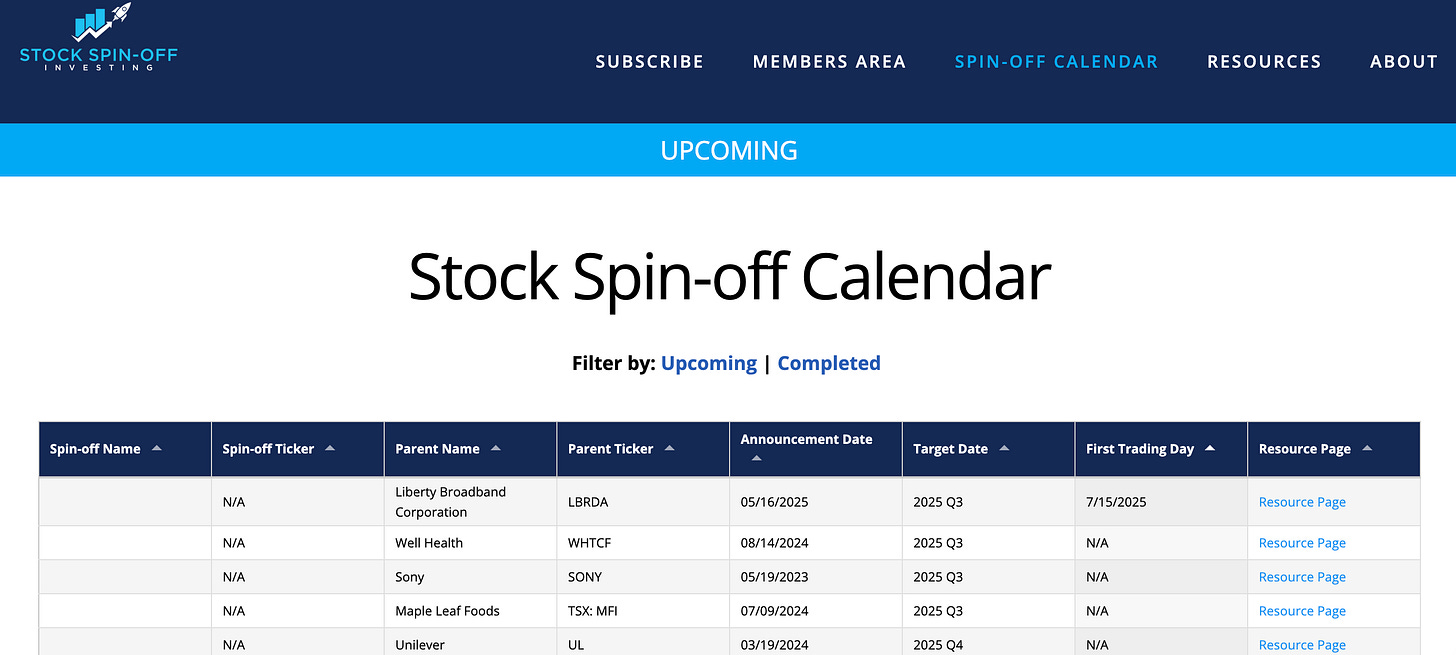
Task: Open the MEMBERS AREA menu item
Action: pyautogui.click(x=829, y=62)
